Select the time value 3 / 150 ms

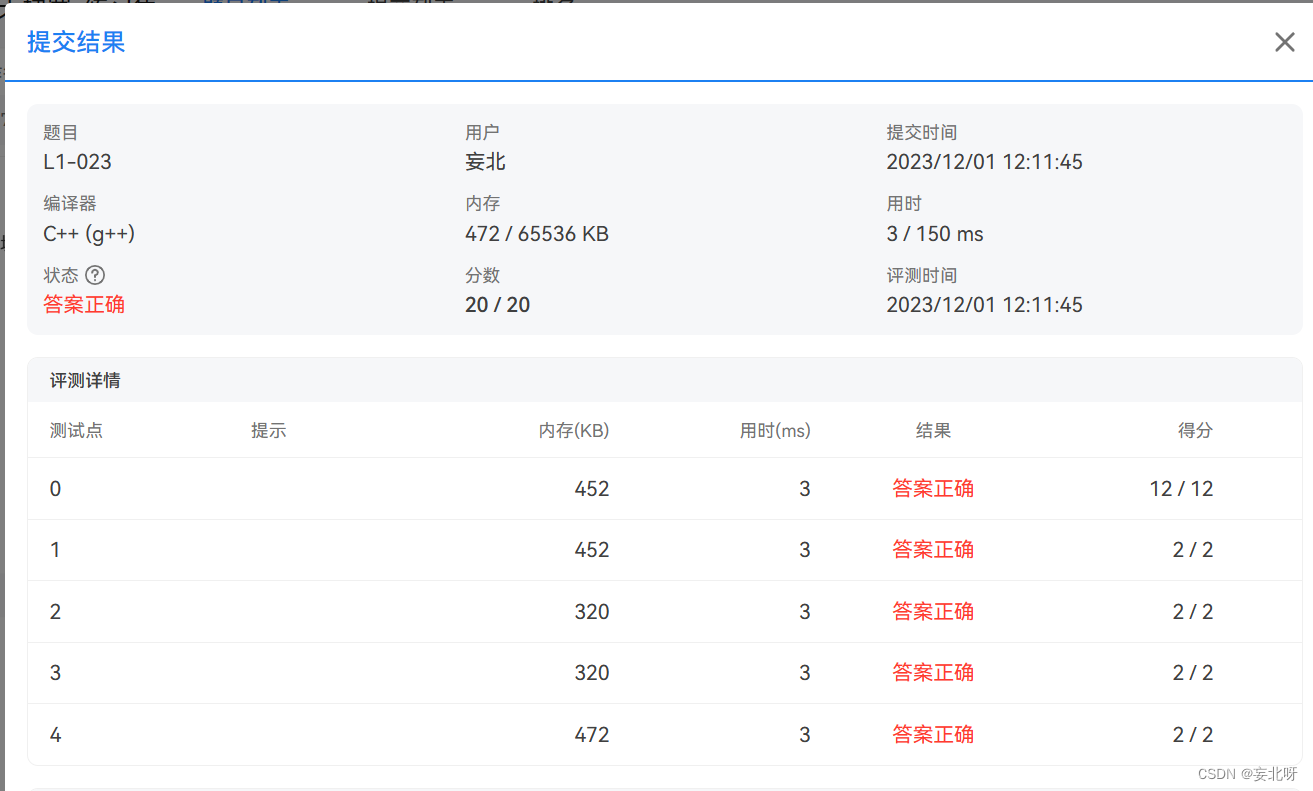[935, 234]
